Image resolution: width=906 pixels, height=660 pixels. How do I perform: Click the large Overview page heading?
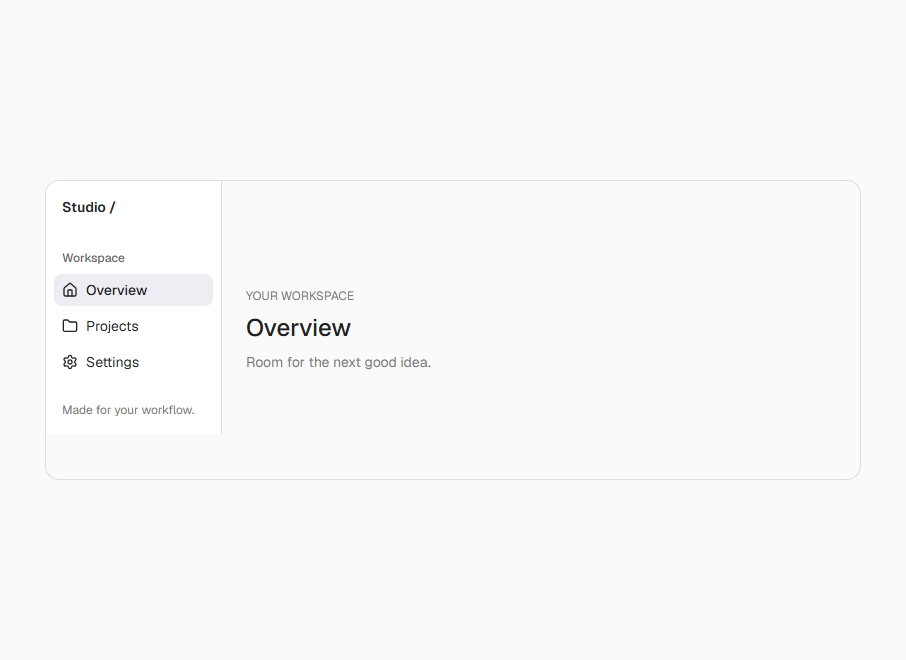[x=298, y=328]
